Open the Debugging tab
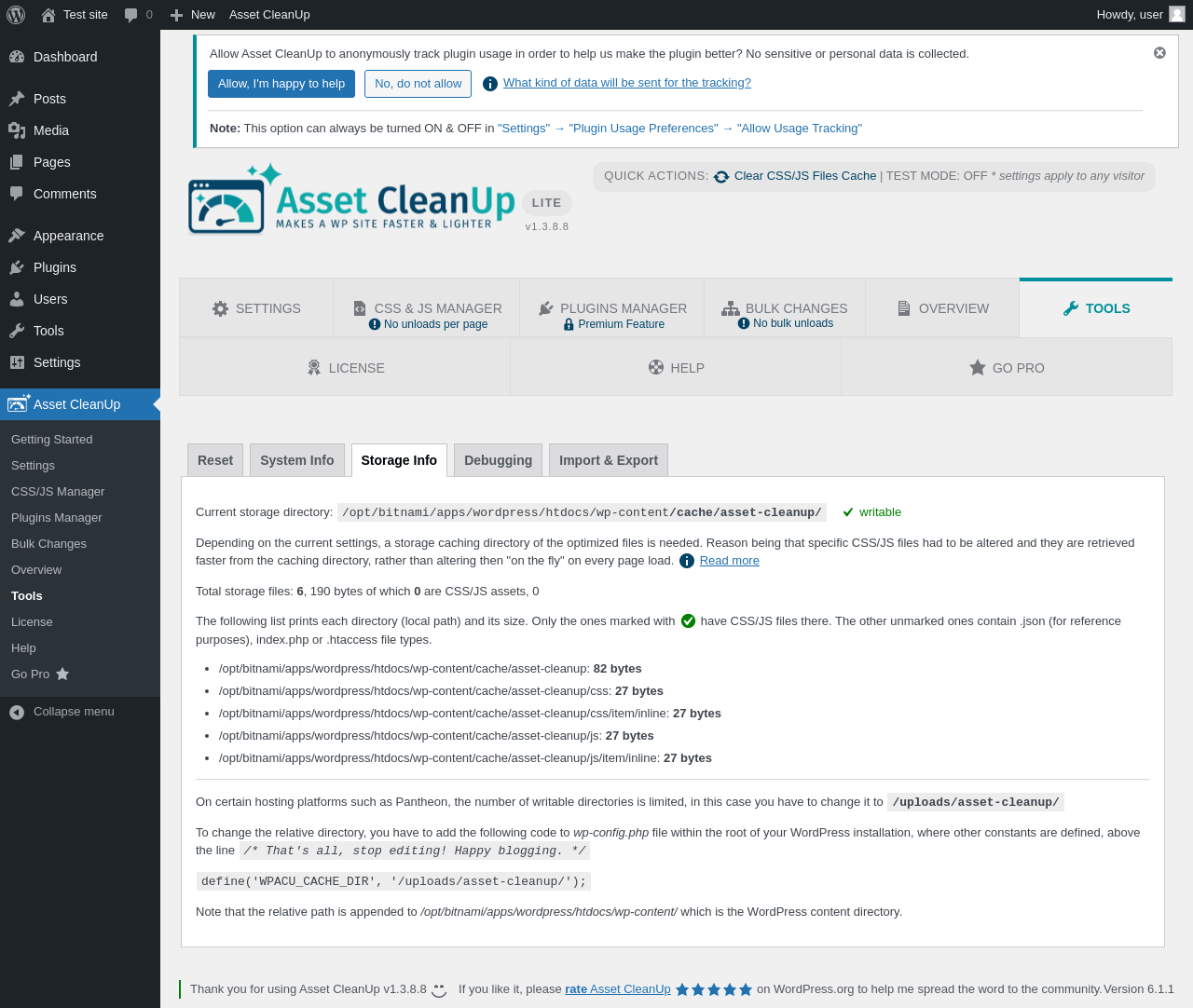Image resolution: width=1193 pixels, height=1008 pixels. tap(499, 460)
